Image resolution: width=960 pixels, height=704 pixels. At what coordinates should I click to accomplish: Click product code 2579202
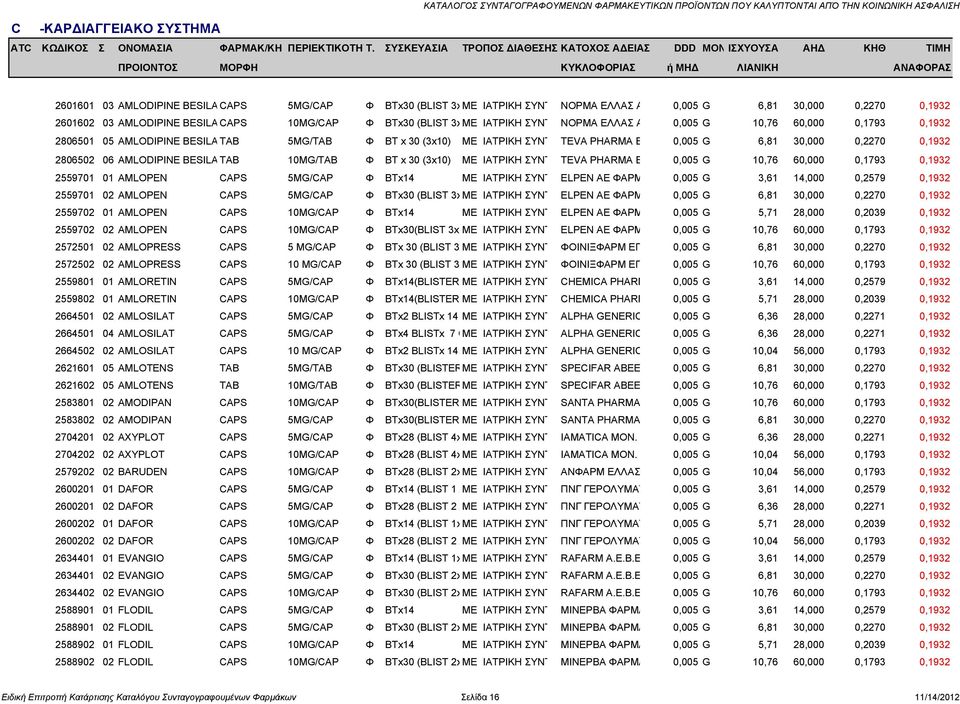75,472
